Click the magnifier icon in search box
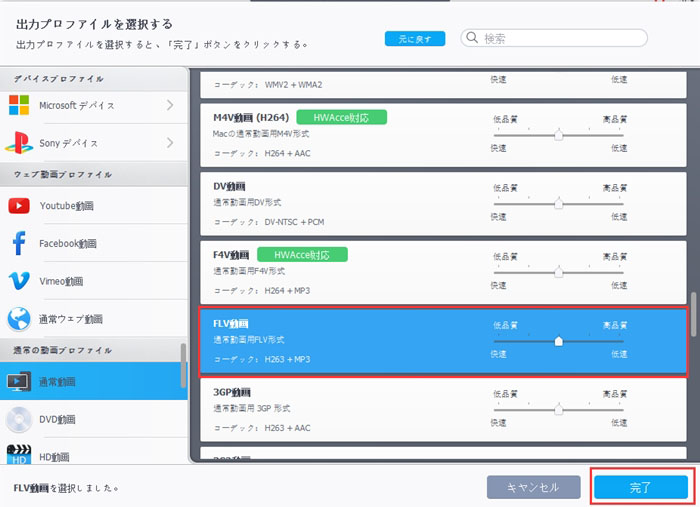Viewport: 700px width, 507px height. 472,38
